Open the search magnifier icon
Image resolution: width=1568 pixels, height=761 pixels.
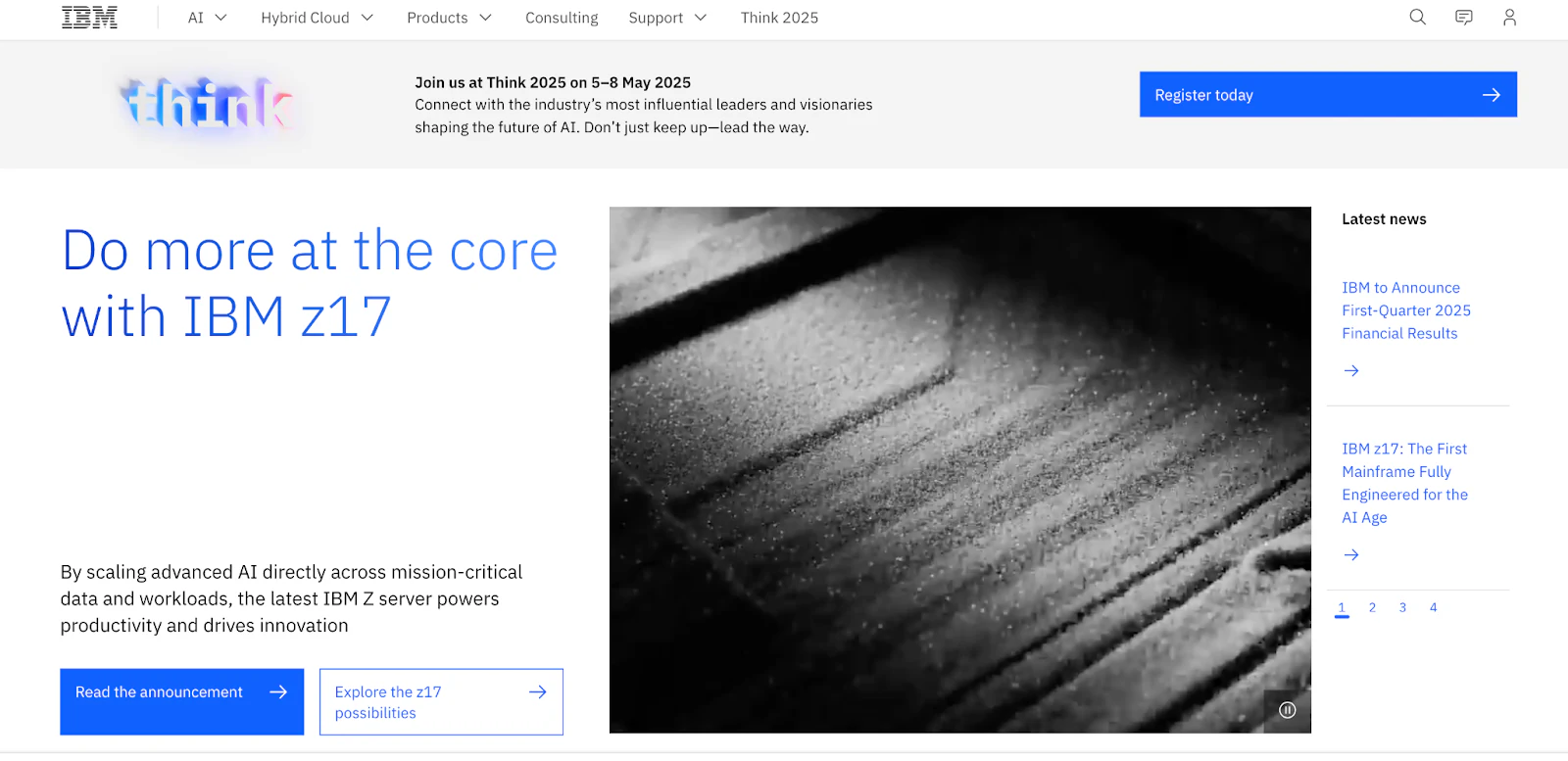click(1417, 17)
